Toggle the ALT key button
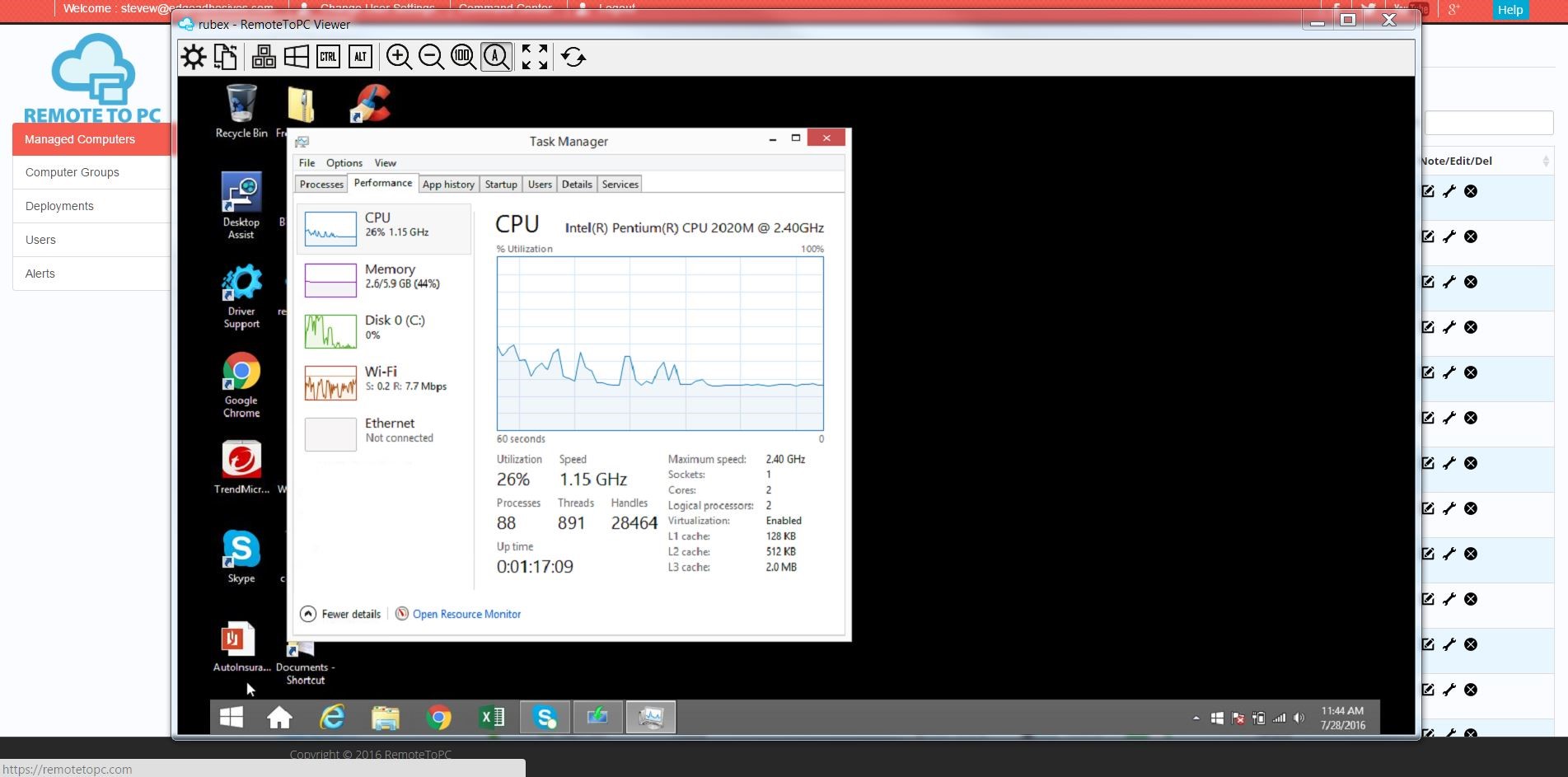Image resolution: width=1568 pixels, height=777 pixels. coord(360,57)
